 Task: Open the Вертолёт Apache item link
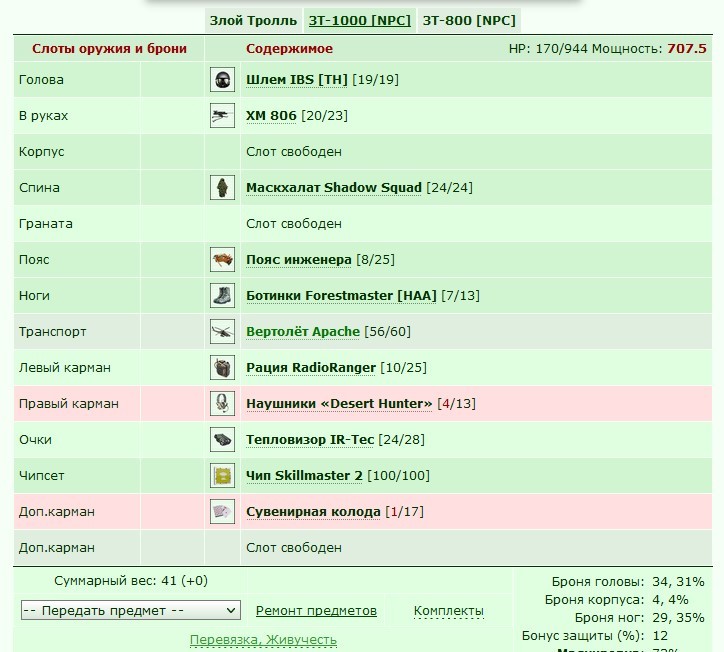click(x=302, y=332)
